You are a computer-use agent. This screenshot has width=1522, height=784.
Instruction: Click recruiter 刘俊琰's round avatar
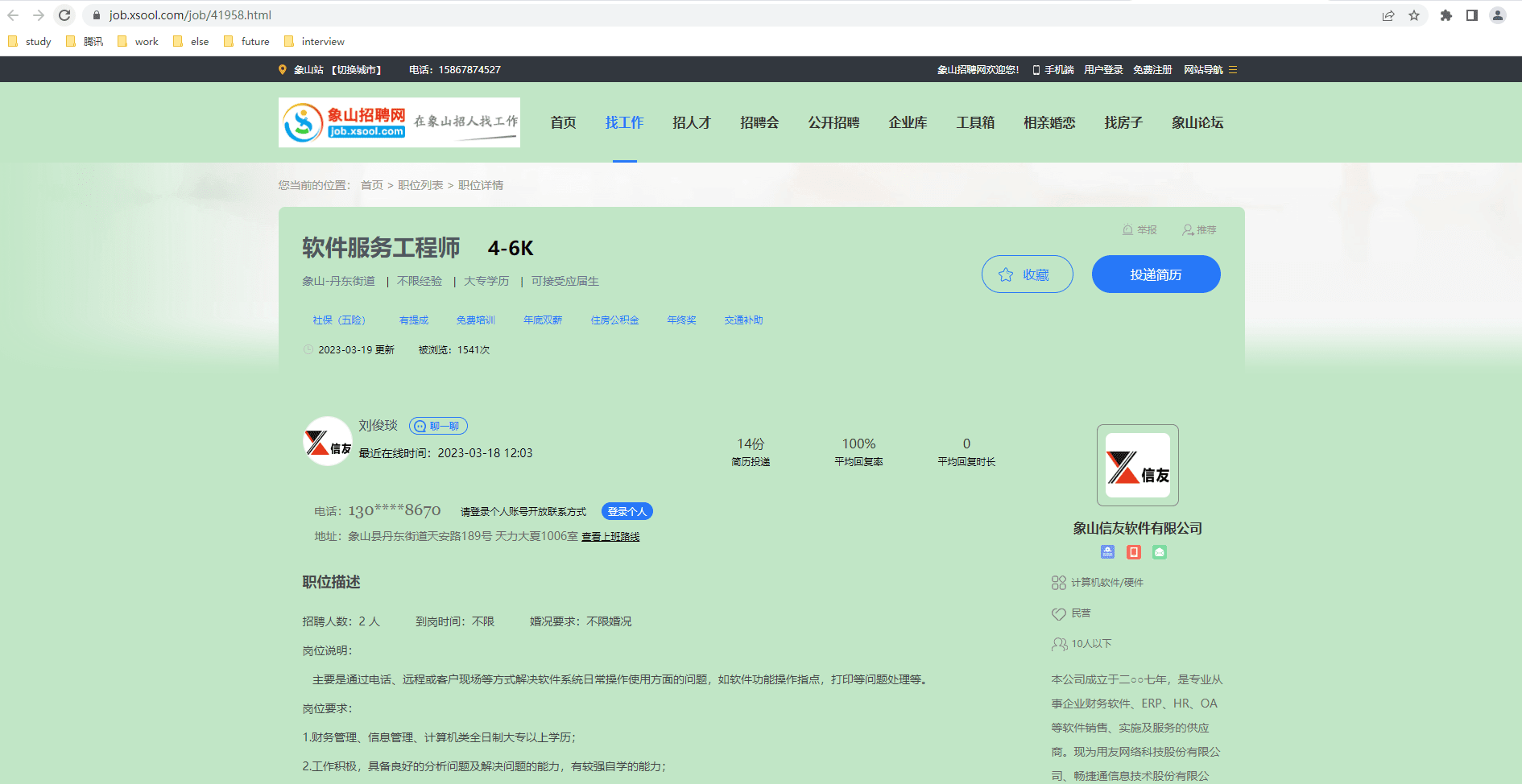coord(328,441)
